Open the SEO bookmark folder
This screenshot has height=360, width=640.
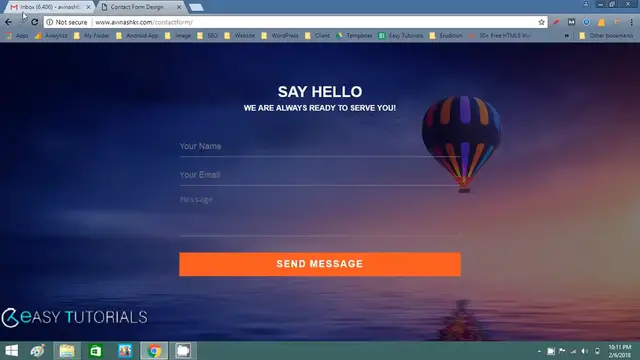[x=207, y=36]
